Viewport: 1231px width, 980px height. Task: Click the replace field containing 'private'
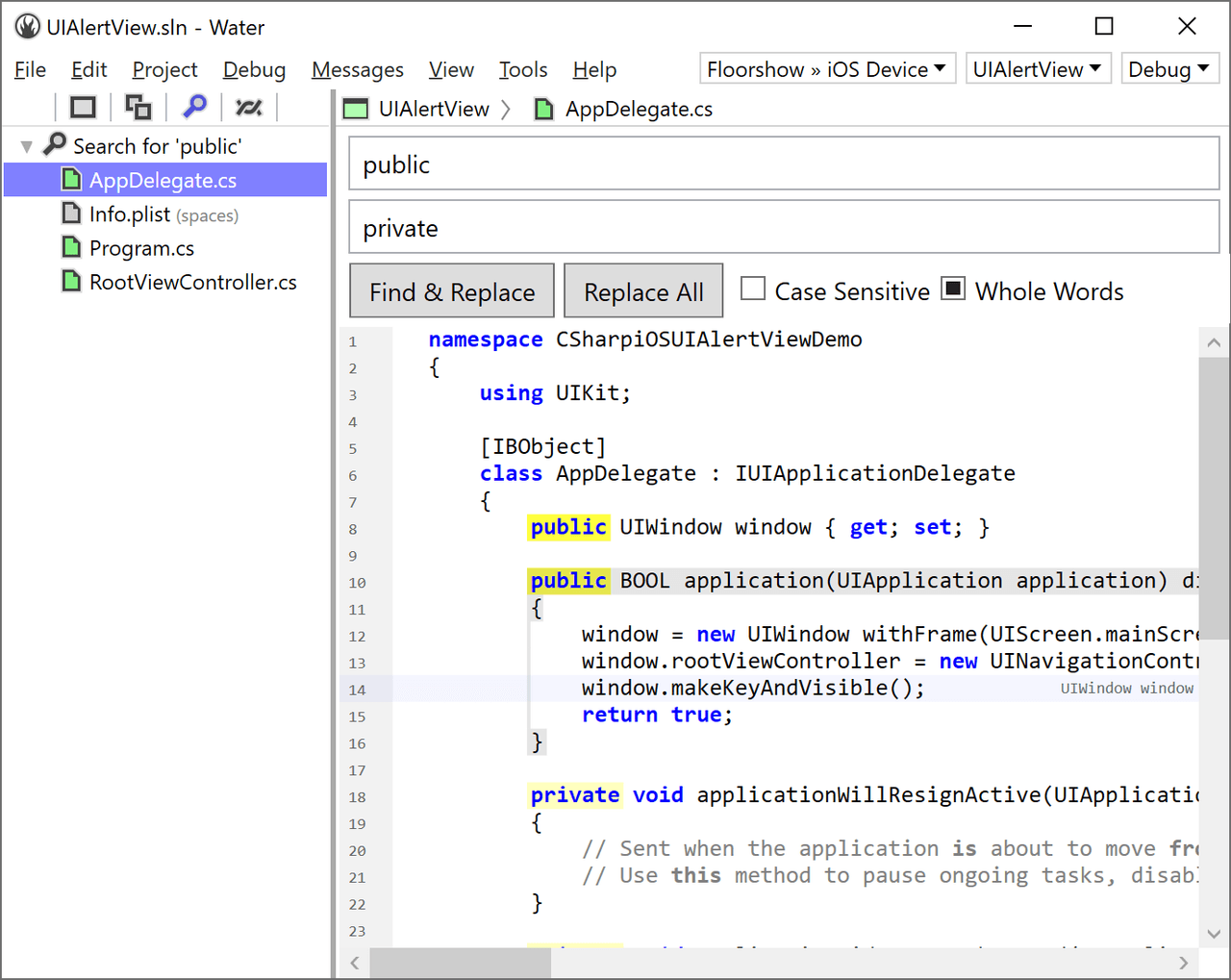784,227
